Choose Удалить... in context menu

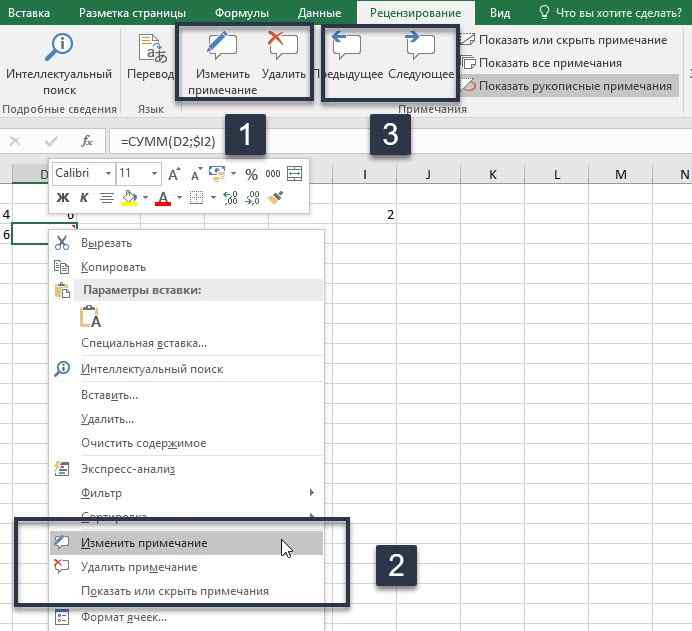click(187, 419)
